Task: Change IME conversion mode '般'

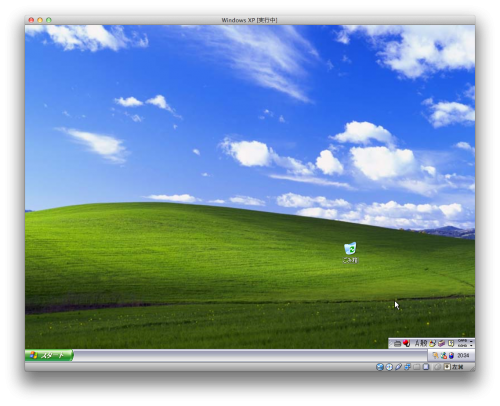Action: click(x=424, y=343)
